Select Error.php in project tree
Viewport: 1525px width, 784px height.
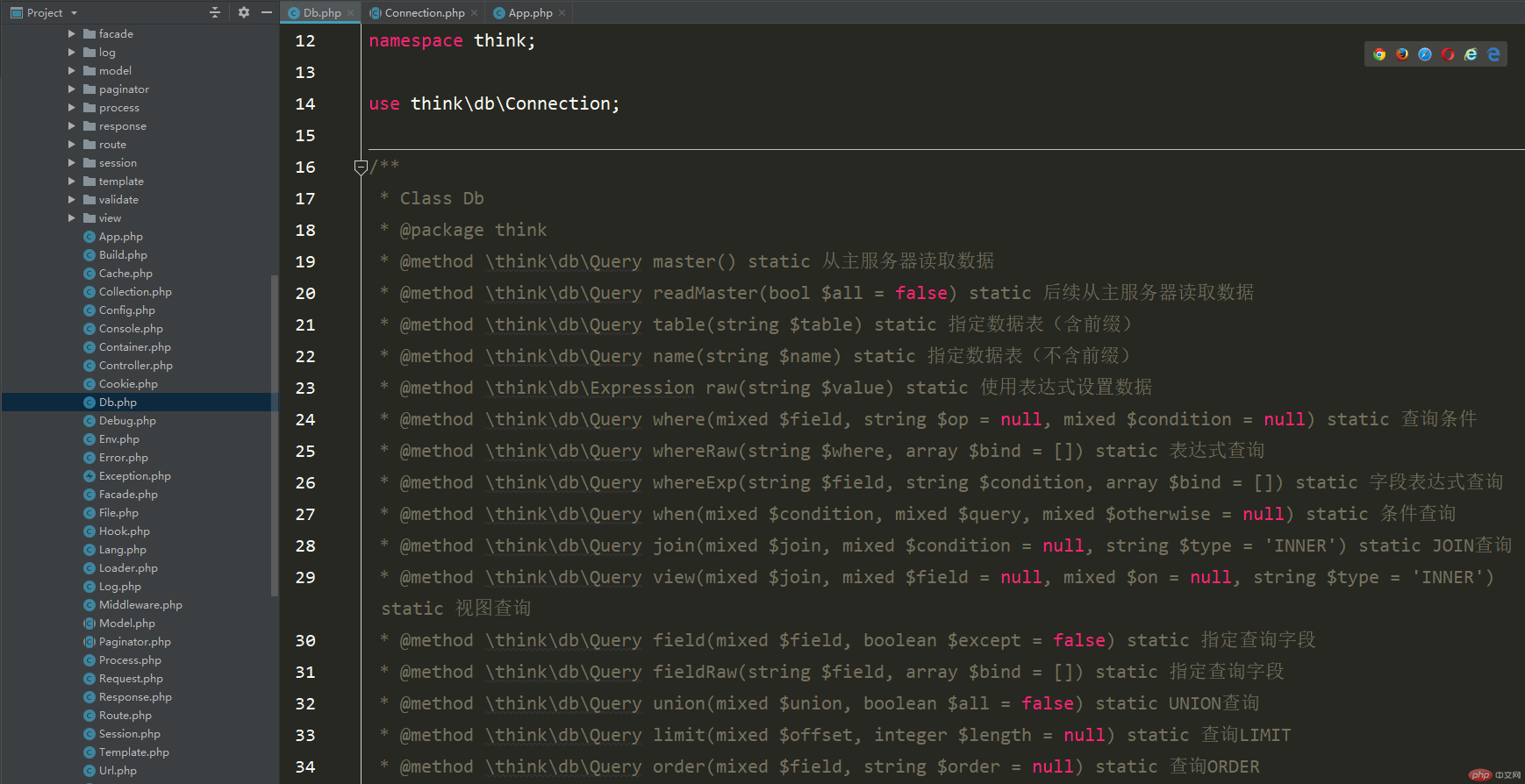pos(116,458)
